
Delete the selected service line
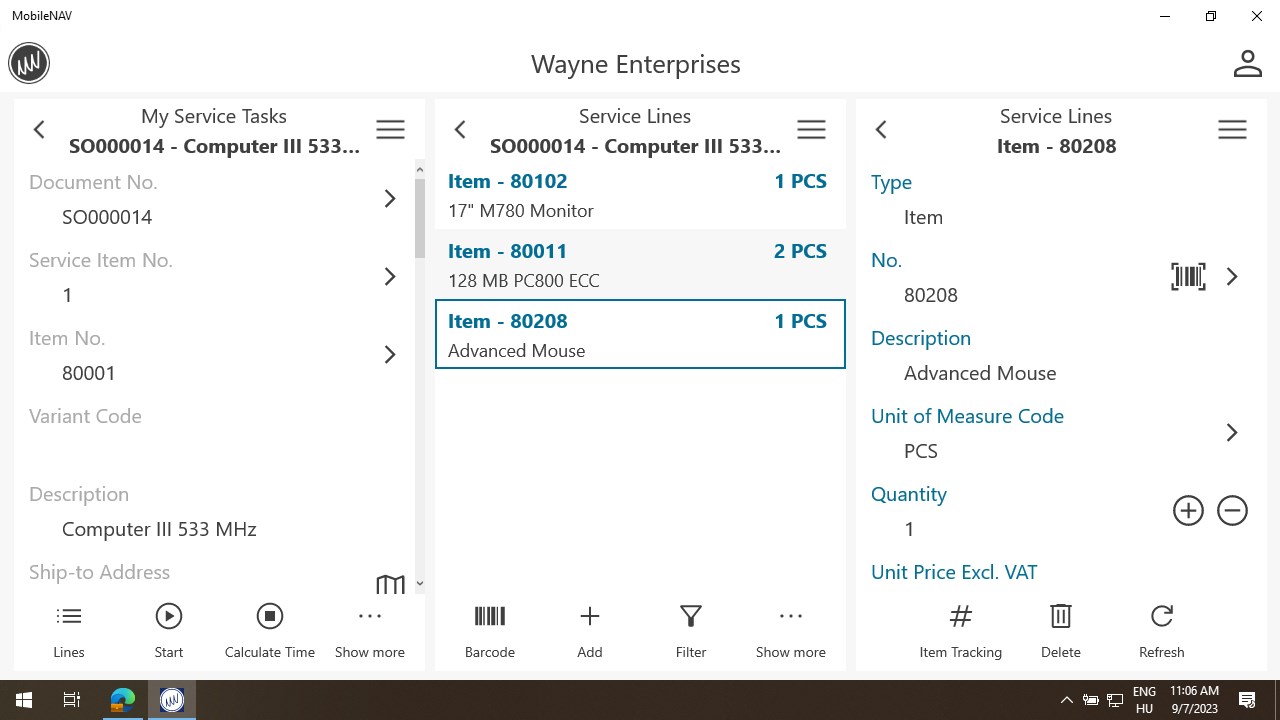[x=1061, y=632]
